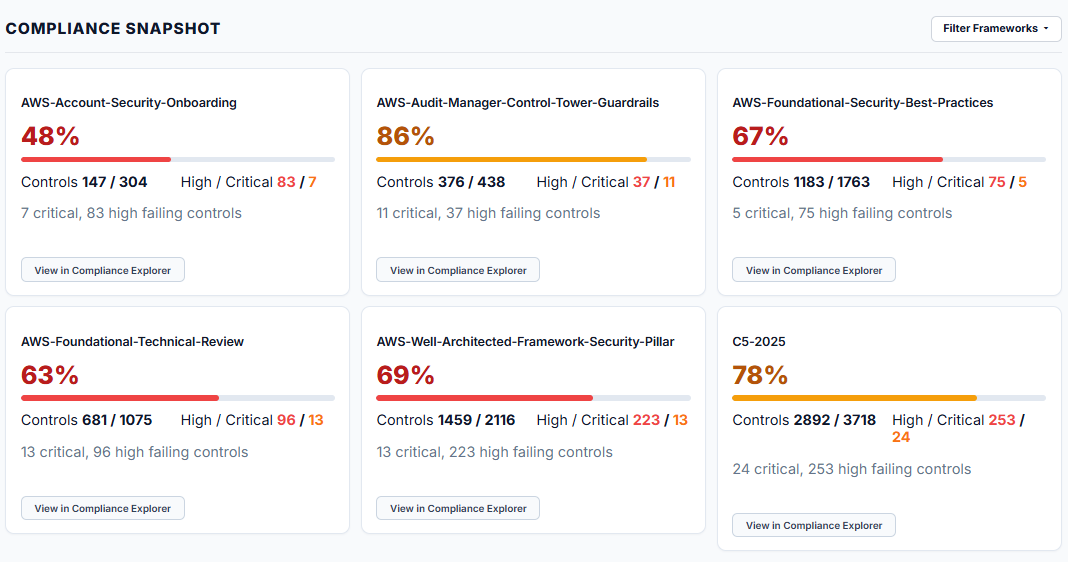
Task: Click the Controls 2892 / 3718 value
Action: (x=804, y=420)
